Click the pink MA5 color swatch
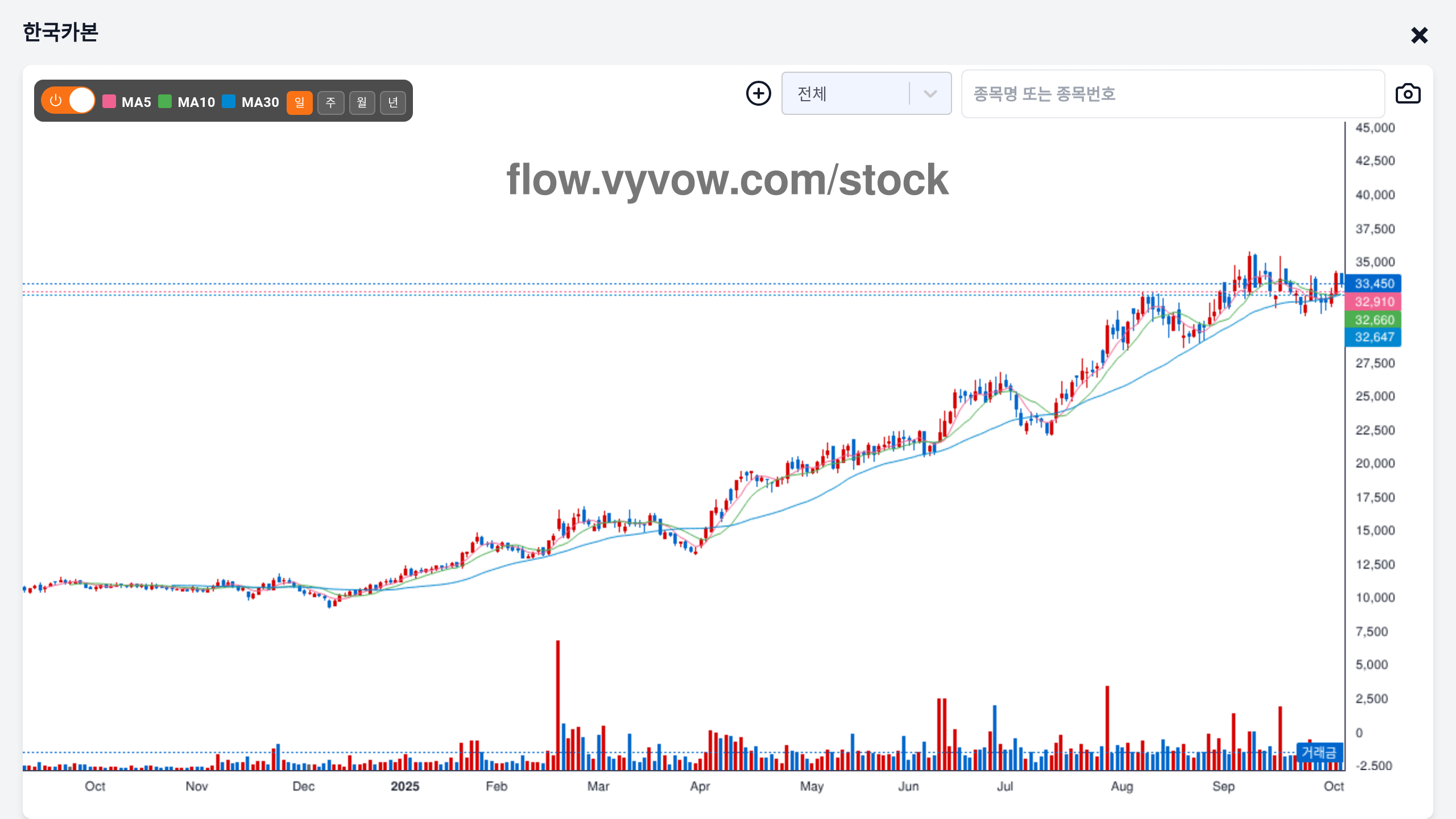Screen dimensions: 1456x819 click(109, 102)
